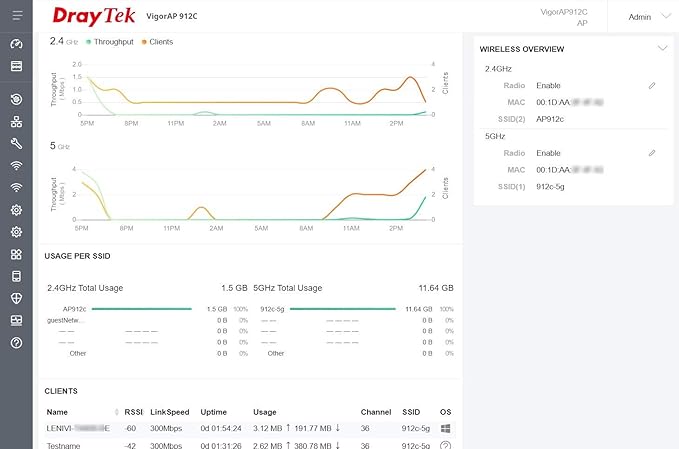679x449 pixels.
Task: Click the Admin dropdown arrow
Action: (x=666, y=17)
